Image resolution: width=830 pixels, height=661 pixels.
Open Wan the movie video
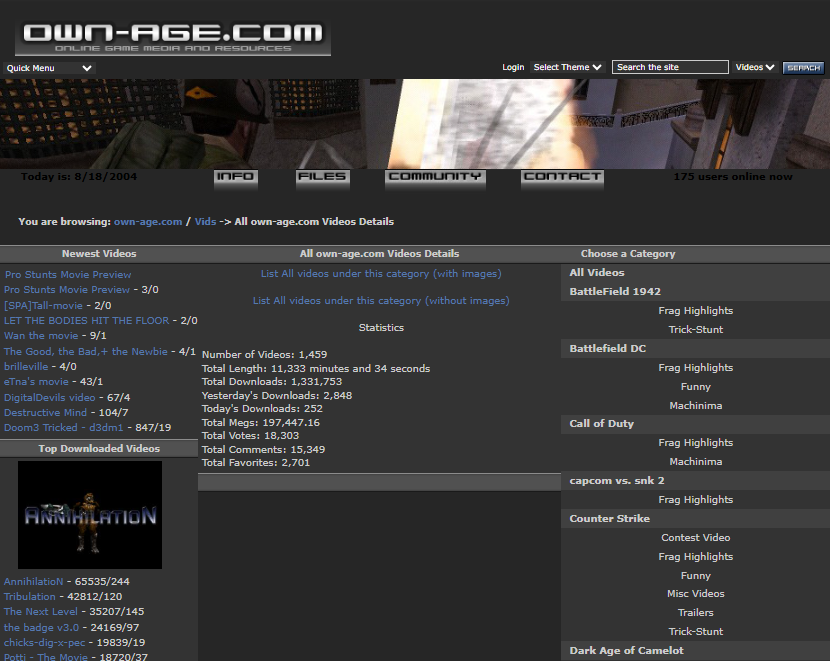click(x=41, y=336)
